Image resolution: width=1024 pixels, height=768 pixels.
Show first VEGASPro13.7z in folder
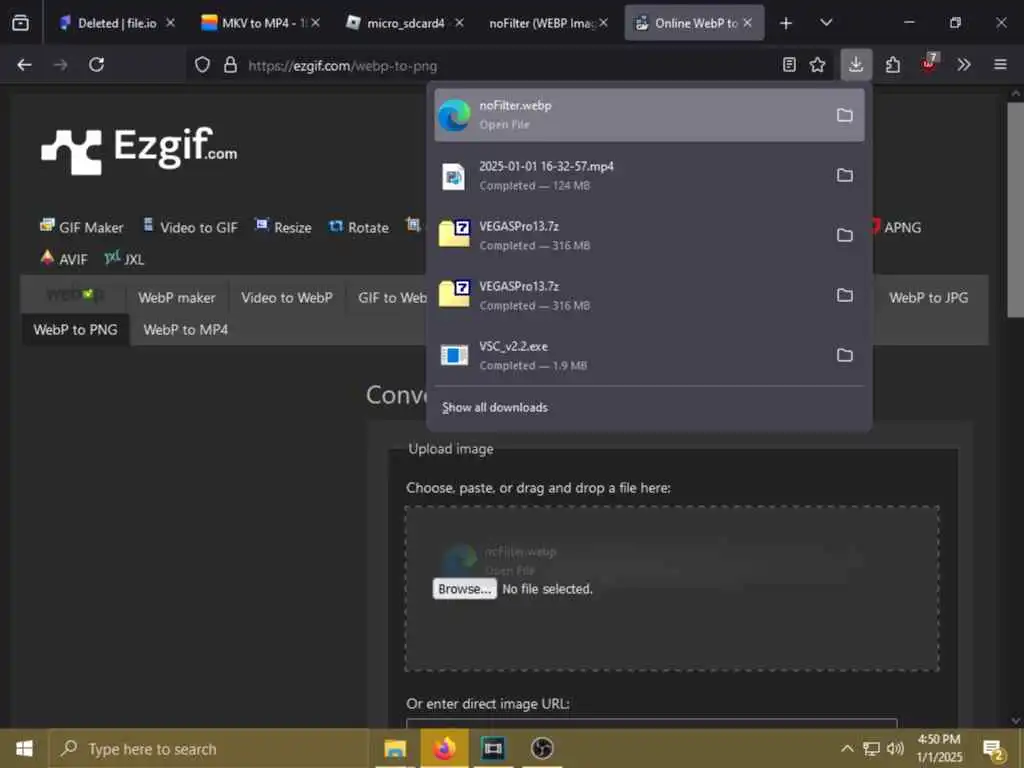click(x=844, y=235)
